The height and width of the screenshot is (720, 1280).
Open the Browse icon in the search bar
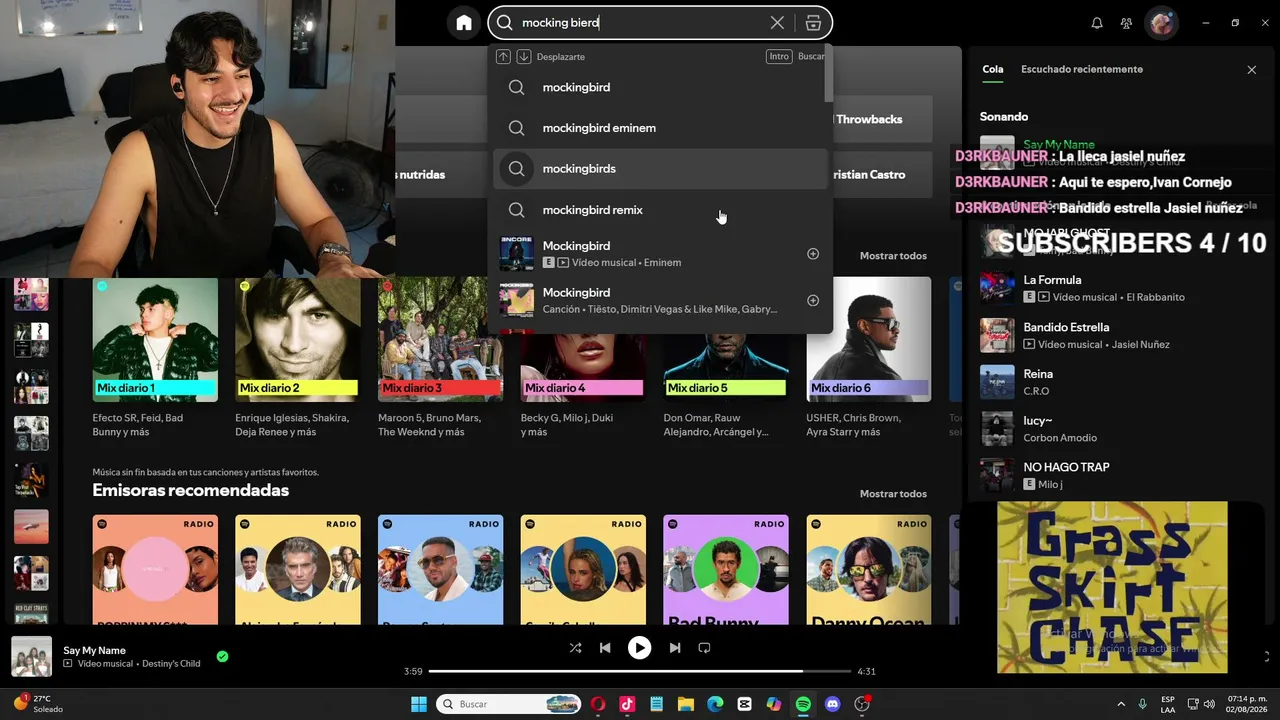[x=813, y=23]
